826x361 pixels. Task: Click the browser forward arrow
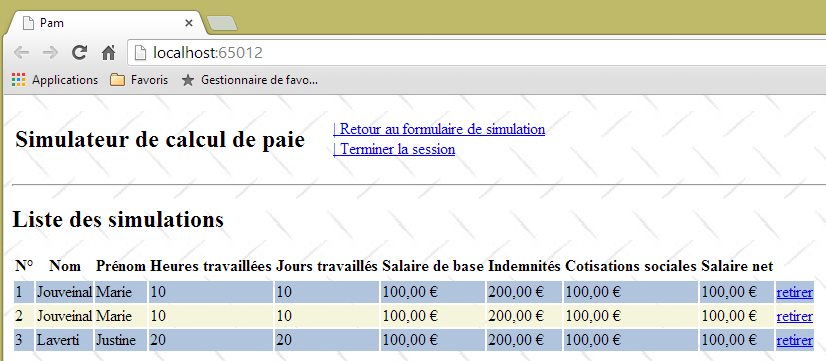50,52
